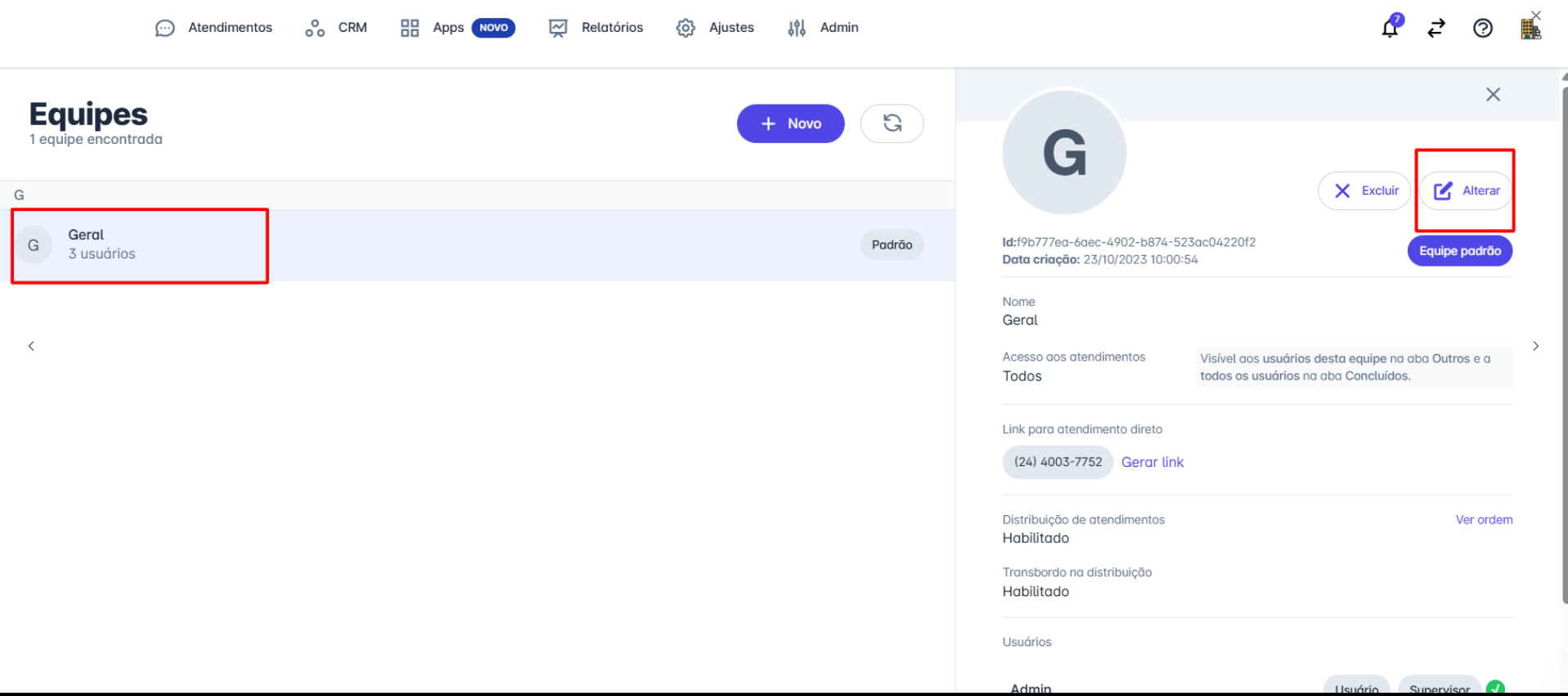Click the swap arrows icon
The height and width of the screenshot is (696, 1568).
point(1436,29)
